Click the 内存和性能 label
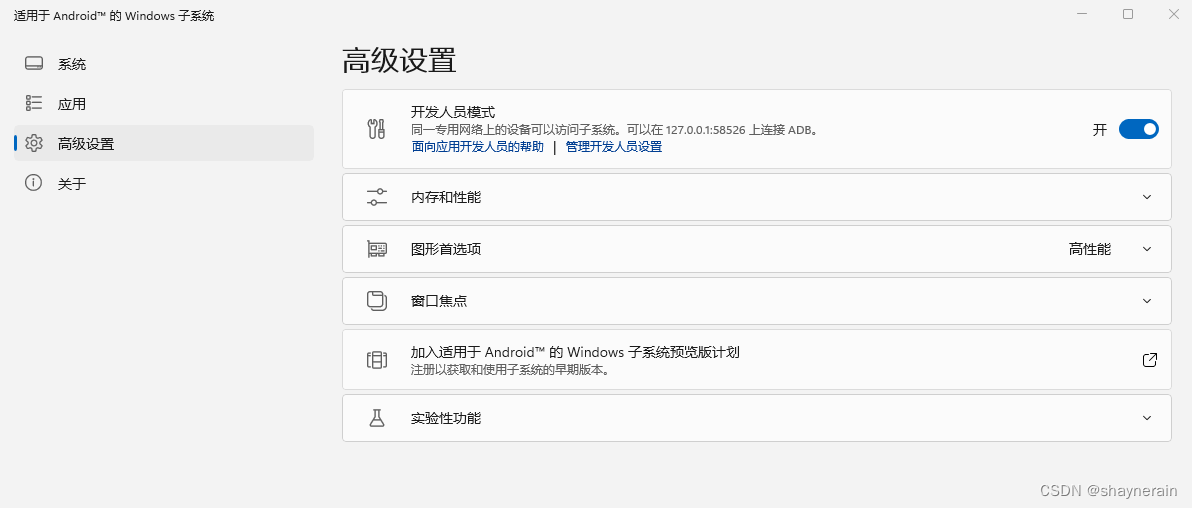Screen dimensions: 1192x508 445,197
